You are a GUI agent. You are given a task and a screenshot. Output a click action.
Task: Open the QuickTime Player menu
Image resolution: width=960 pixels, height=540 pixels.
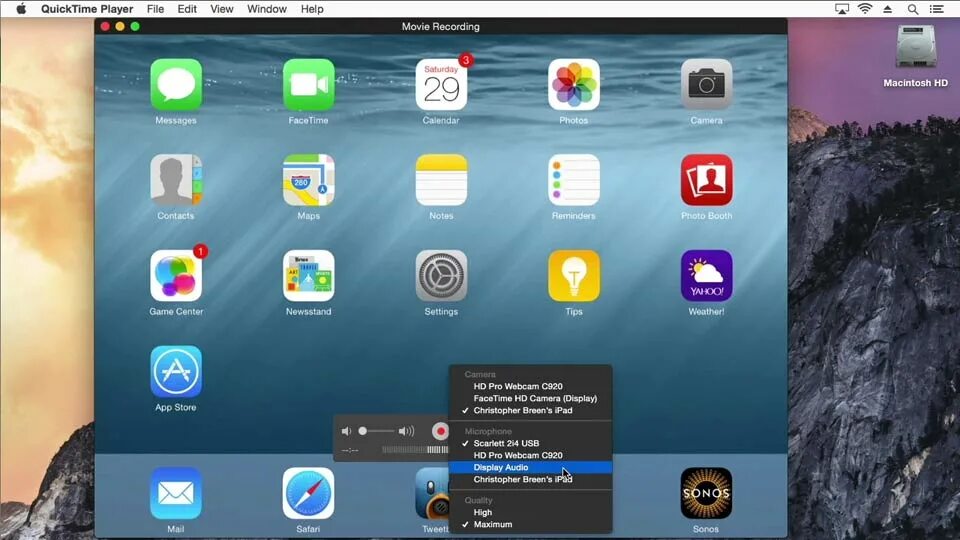[87, 9]
